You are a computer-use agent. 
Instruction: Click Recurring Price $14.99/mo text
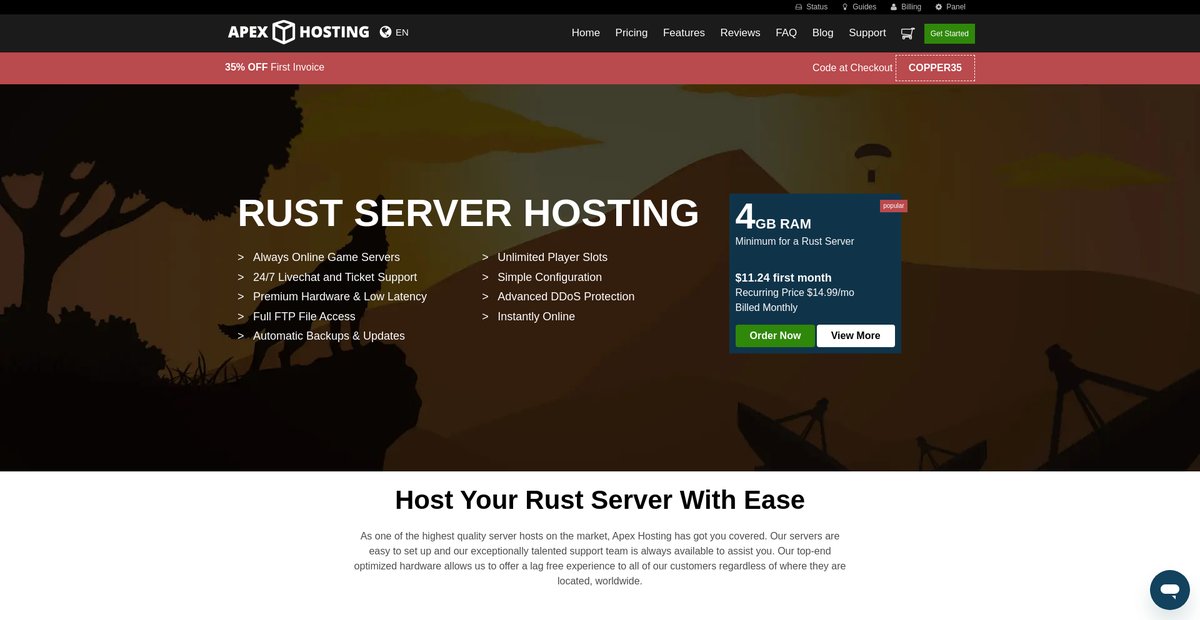pos(794,293)
